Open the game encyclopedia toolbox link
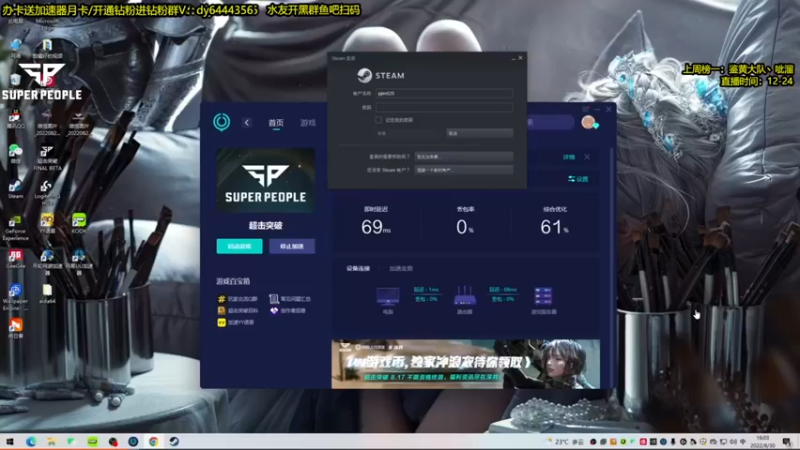The width and height of the screenshot is (800, 450). tap(238, 311)
